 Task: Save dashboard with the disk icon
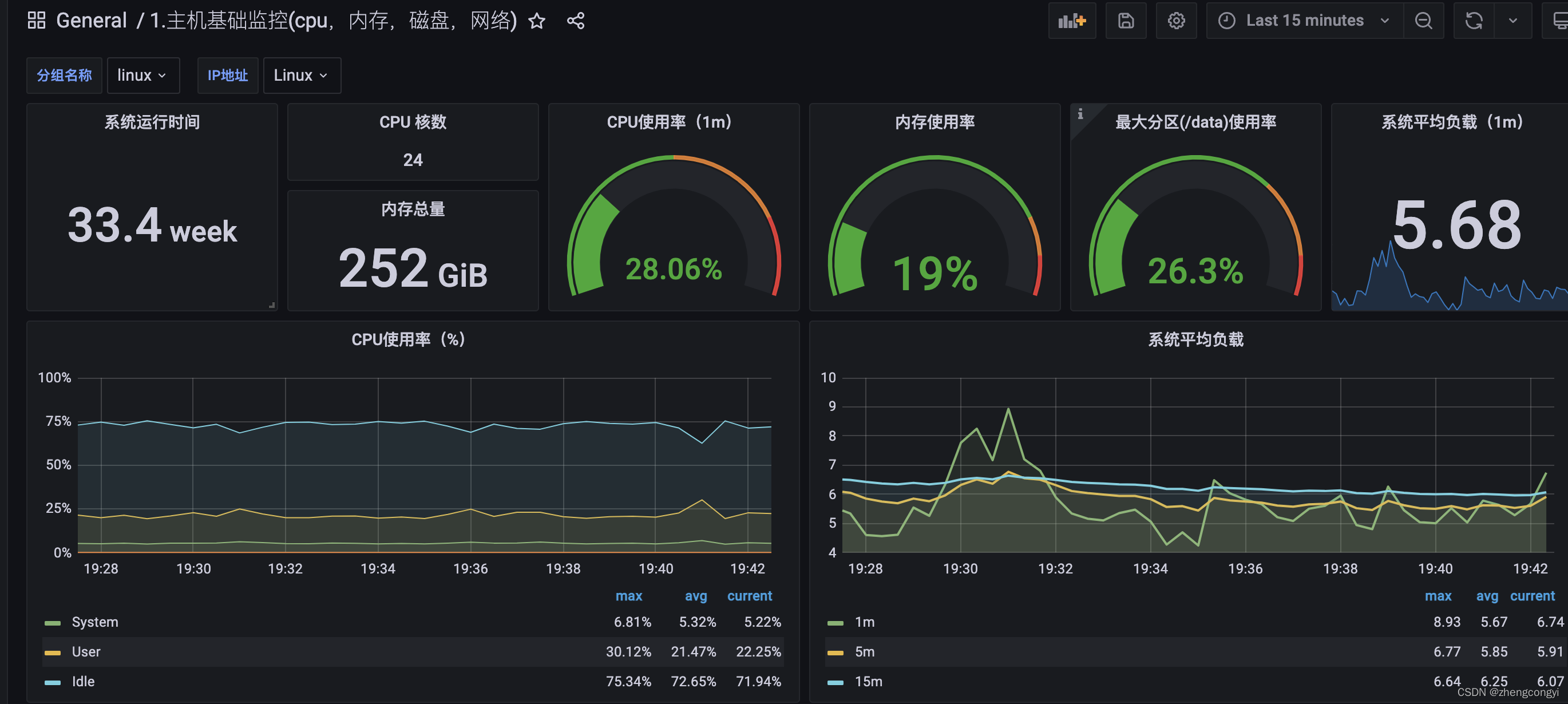(1126, 21)
